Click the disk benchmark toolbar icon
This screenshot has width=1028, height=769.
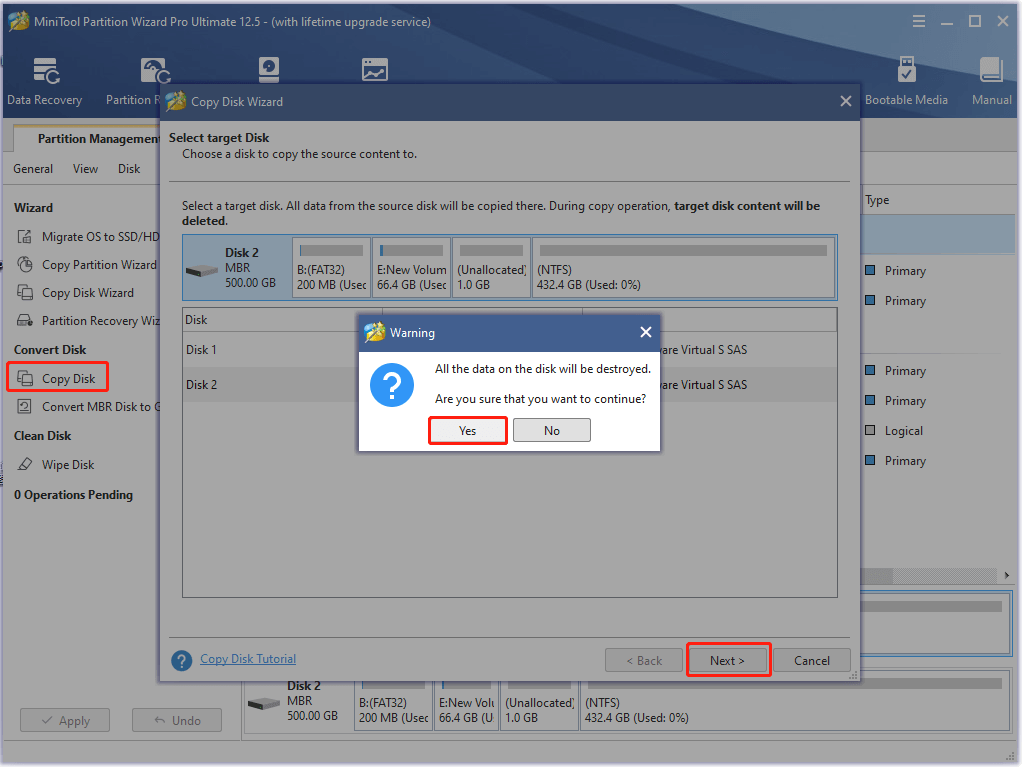tap(270, 70)
